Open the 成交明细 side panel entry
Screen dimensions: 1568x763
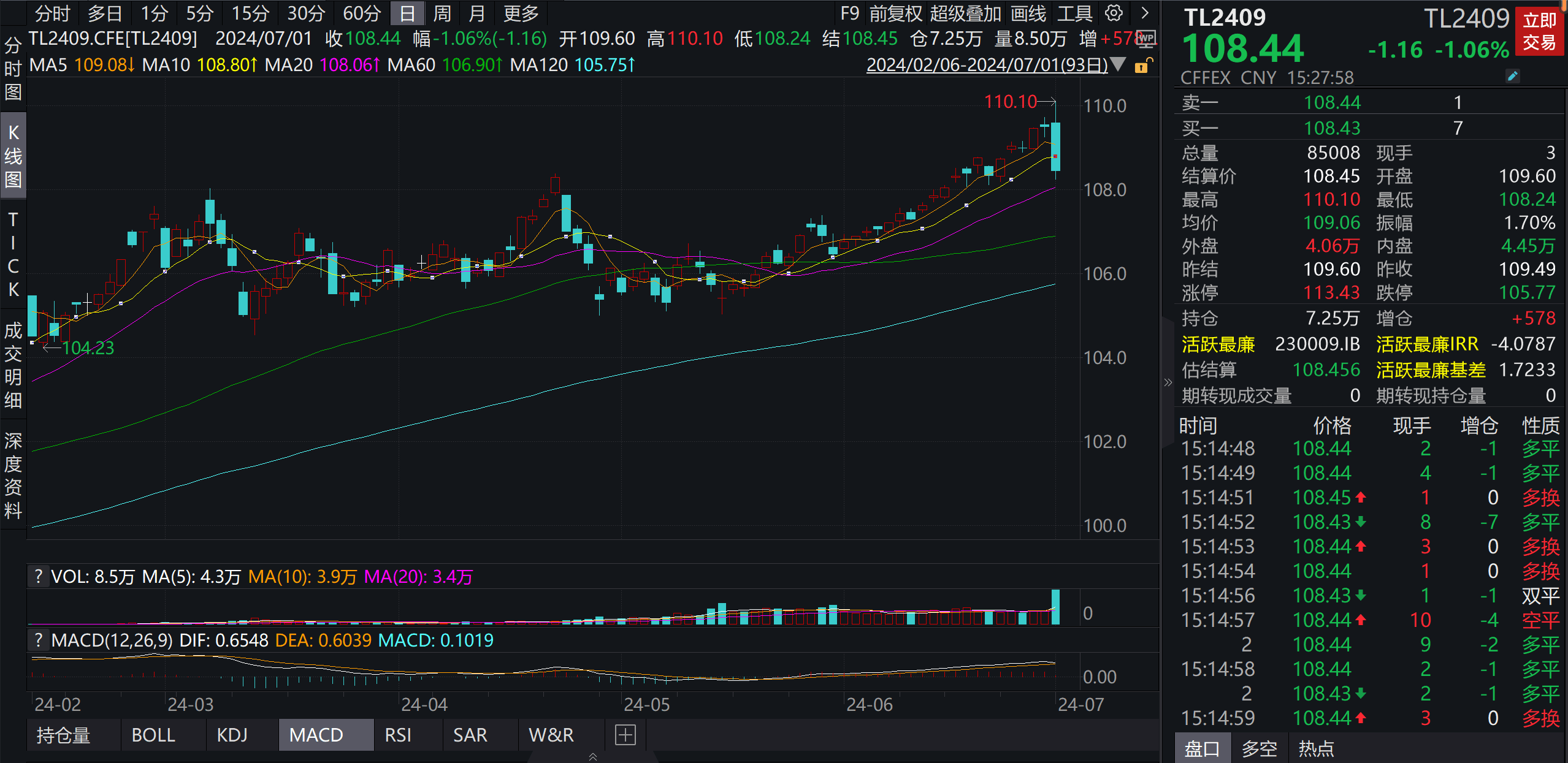[x=13, y=365]
